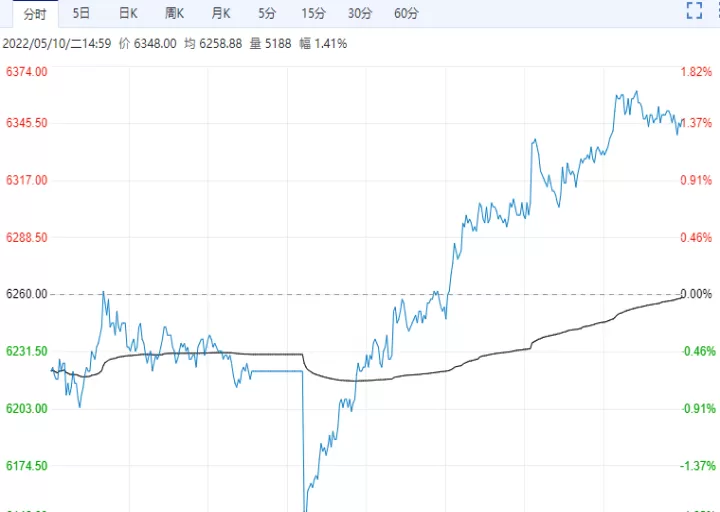Click the -0.91% green percent label
Screen dimensions: 720x512
click(698, 409)
